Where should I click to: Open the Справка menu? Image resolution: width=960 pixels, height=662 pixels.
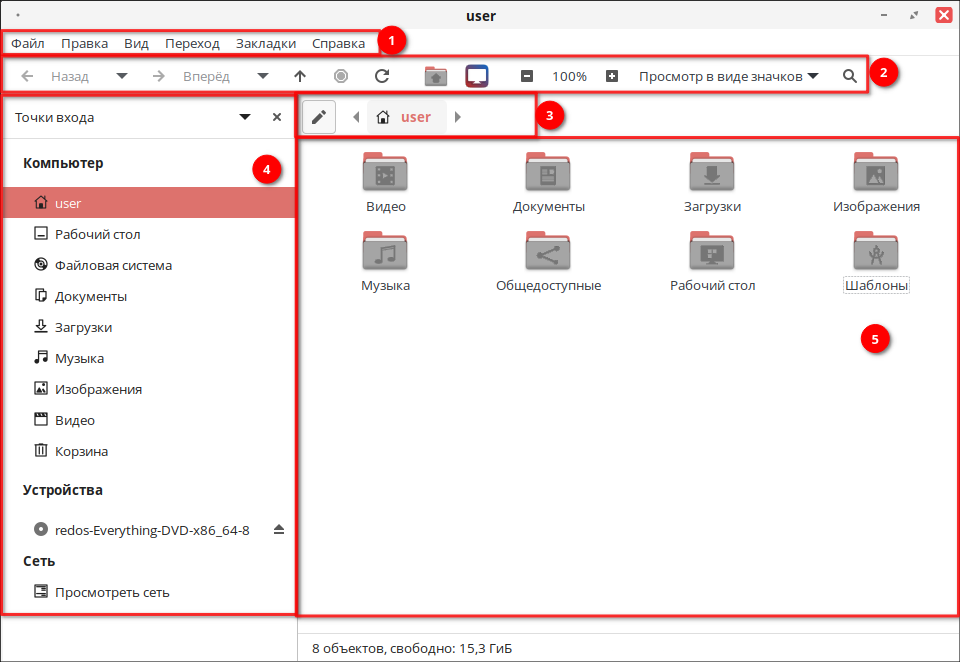pos(339,43)
